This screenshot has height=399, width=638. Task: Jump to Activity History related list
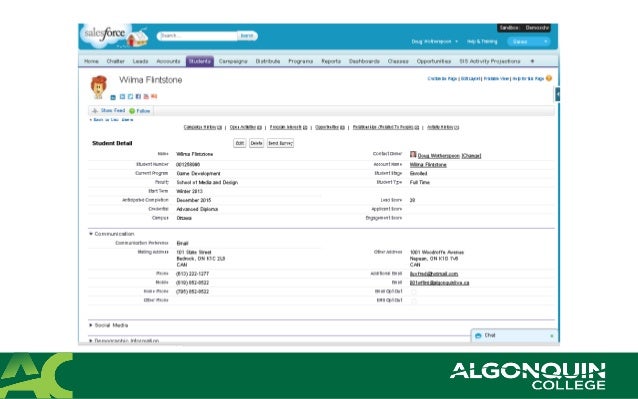443,127
